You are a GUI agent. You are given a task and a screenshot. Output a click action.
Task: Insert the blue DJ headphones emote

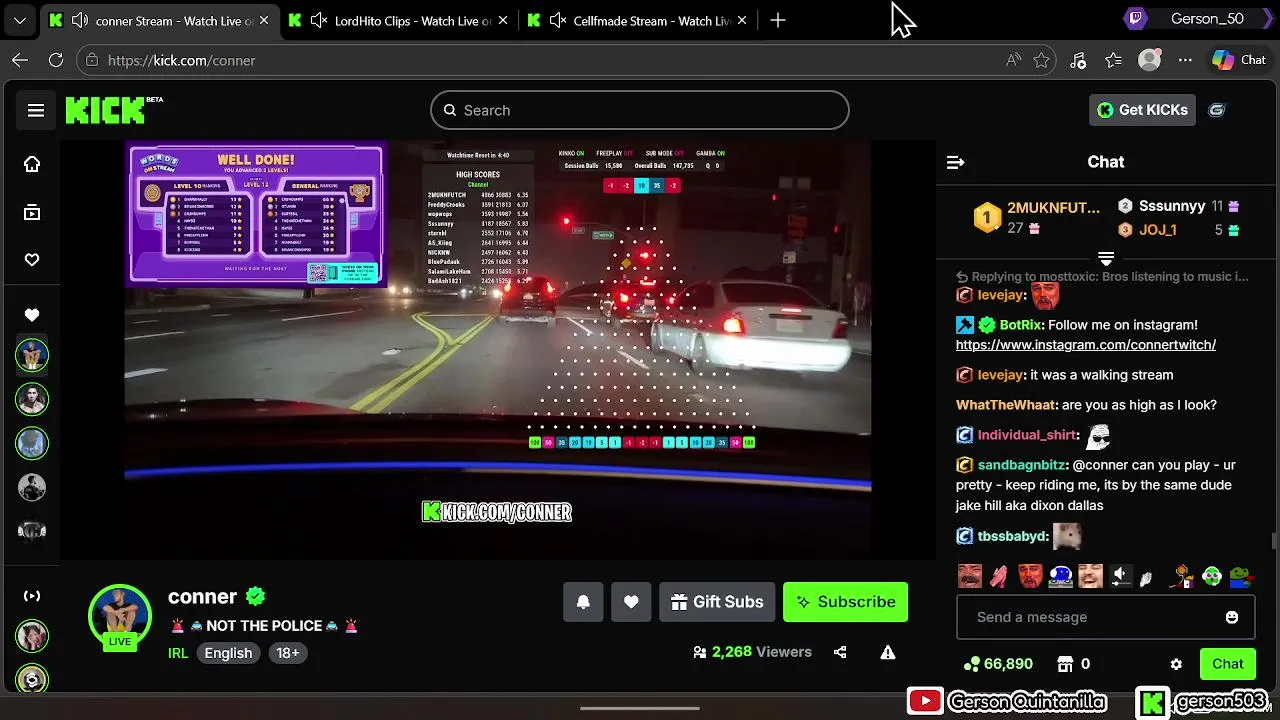click(1060, 576)
